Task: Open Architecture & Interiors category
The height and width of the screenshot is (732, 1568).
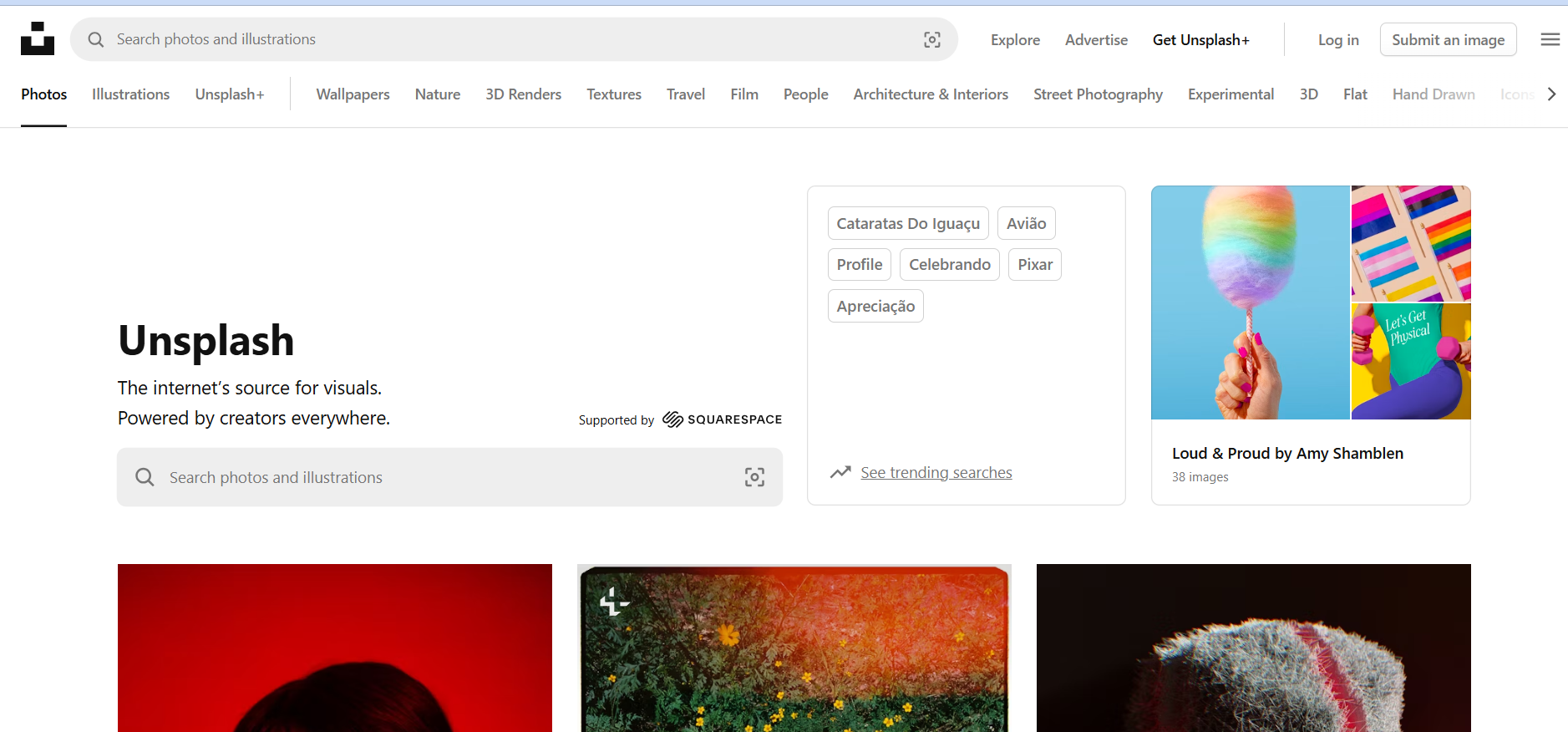Action: pyautogui.click(x=931, y=94)
